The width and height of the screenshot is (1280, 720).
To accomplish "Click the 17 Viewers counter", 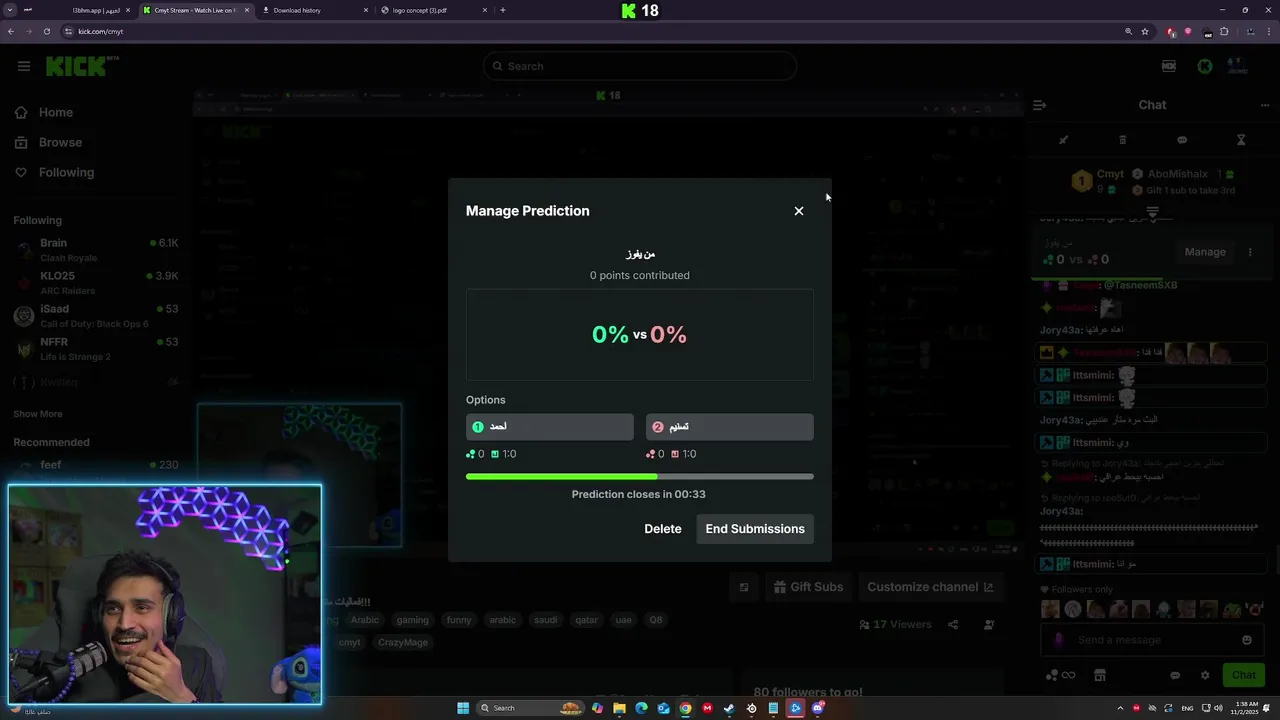I will click(895, 625).
